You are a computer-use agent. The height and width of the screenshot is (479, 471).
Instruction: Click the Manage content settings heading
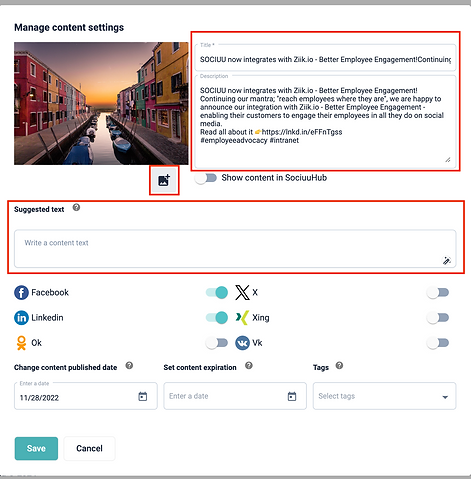point(69,27)
